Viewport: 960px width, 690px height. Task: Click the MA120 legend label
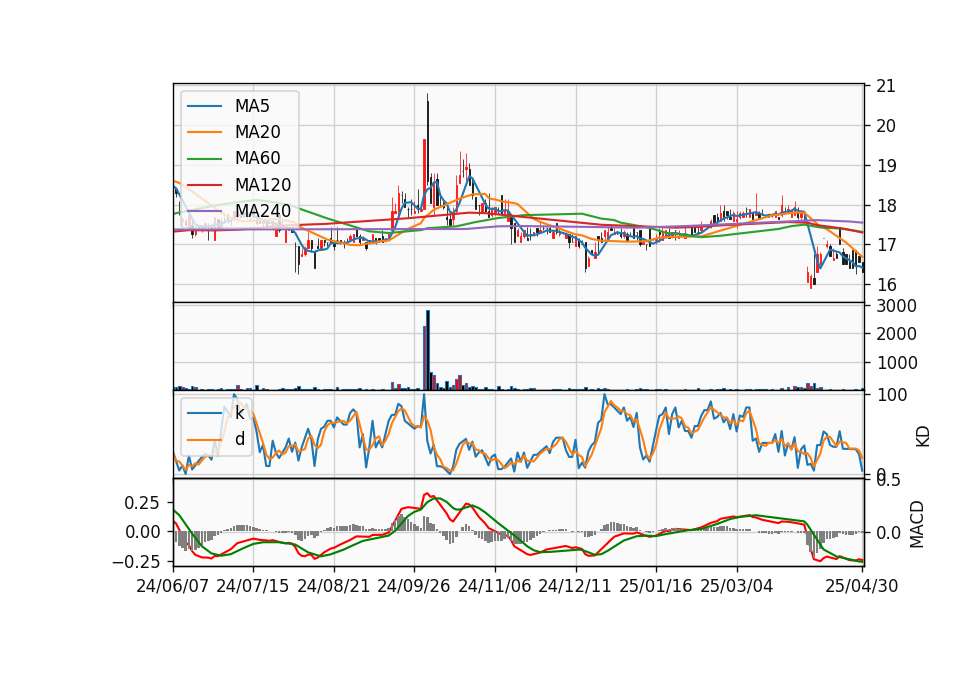[x=263, y=185]
